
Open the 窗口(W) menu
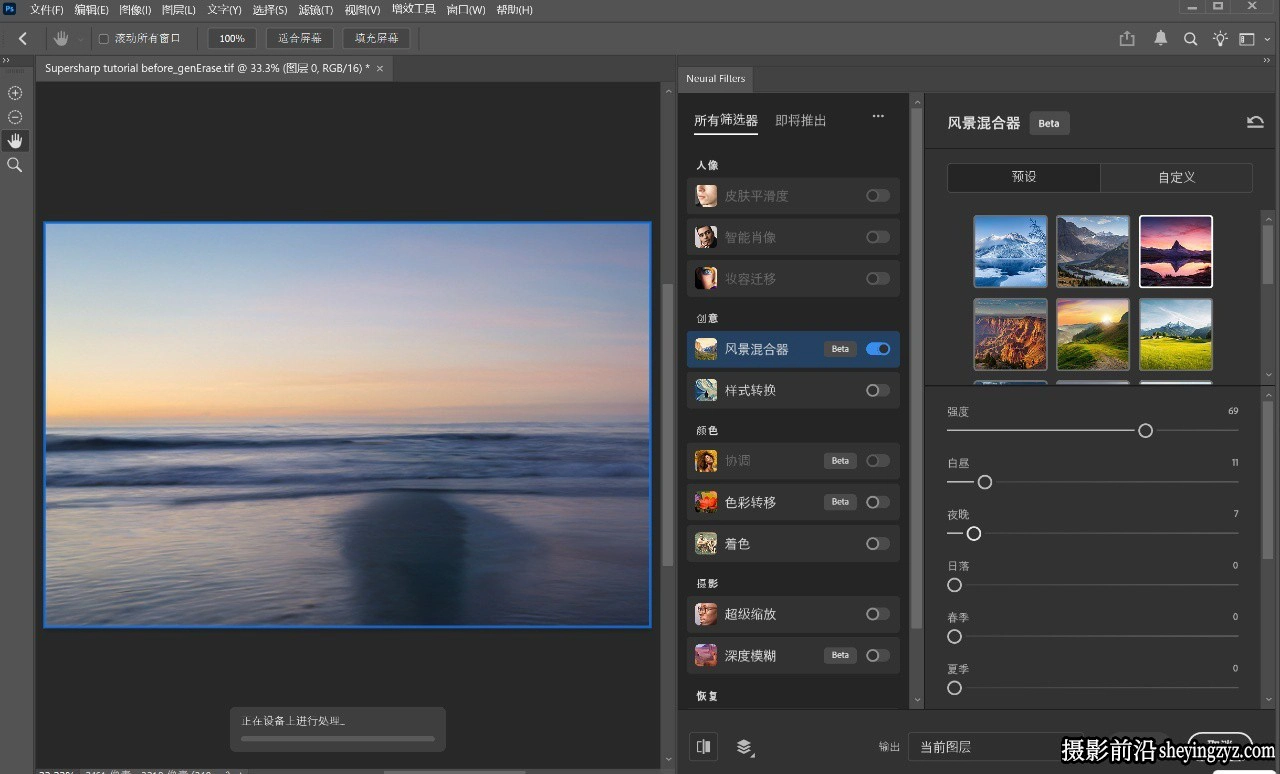[466, 10]
